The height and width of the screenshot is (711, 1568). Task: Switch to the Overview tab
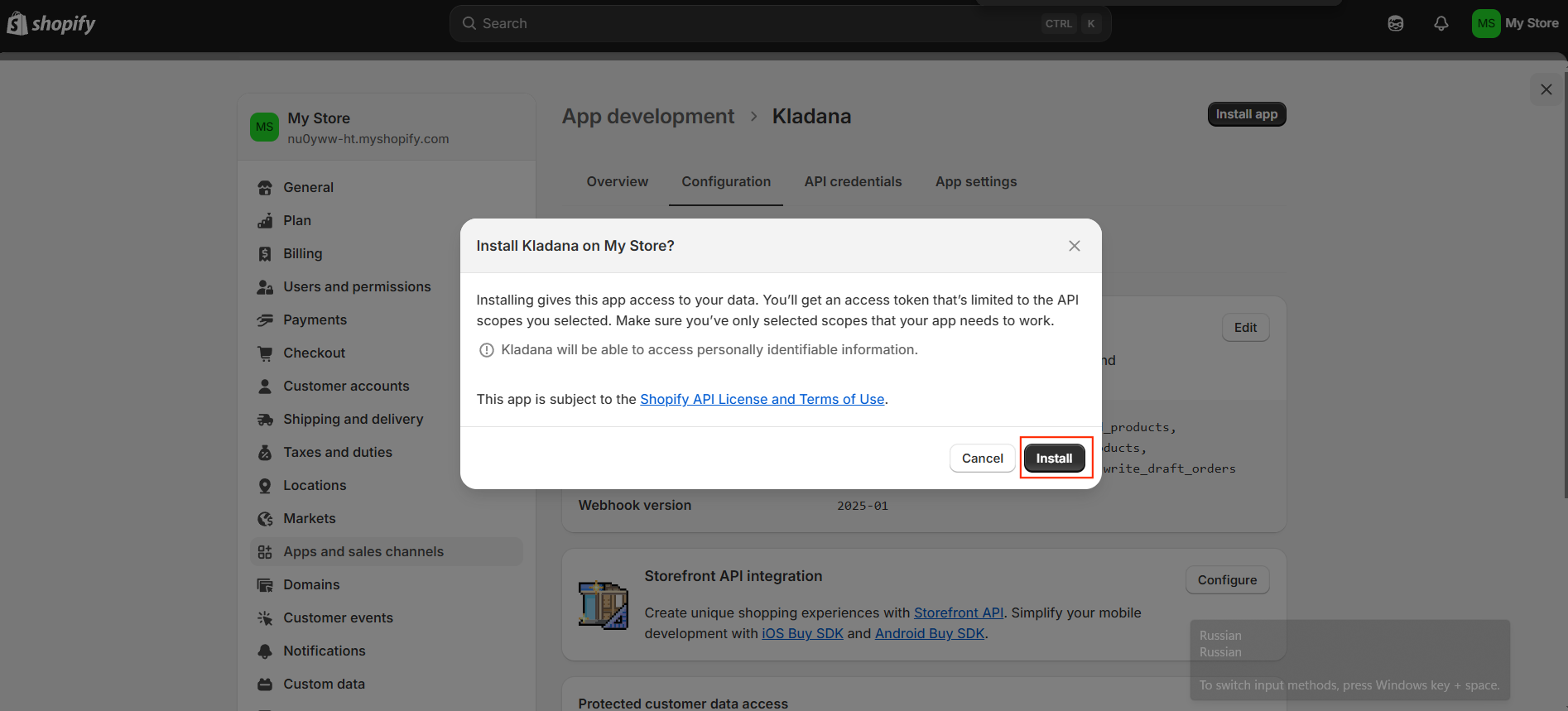618,181
